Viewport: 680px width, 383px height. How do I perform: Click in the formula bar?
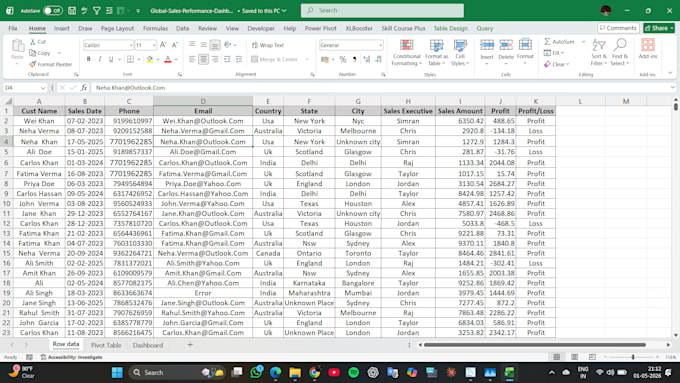pyautogui.click(x=380, y=88)
